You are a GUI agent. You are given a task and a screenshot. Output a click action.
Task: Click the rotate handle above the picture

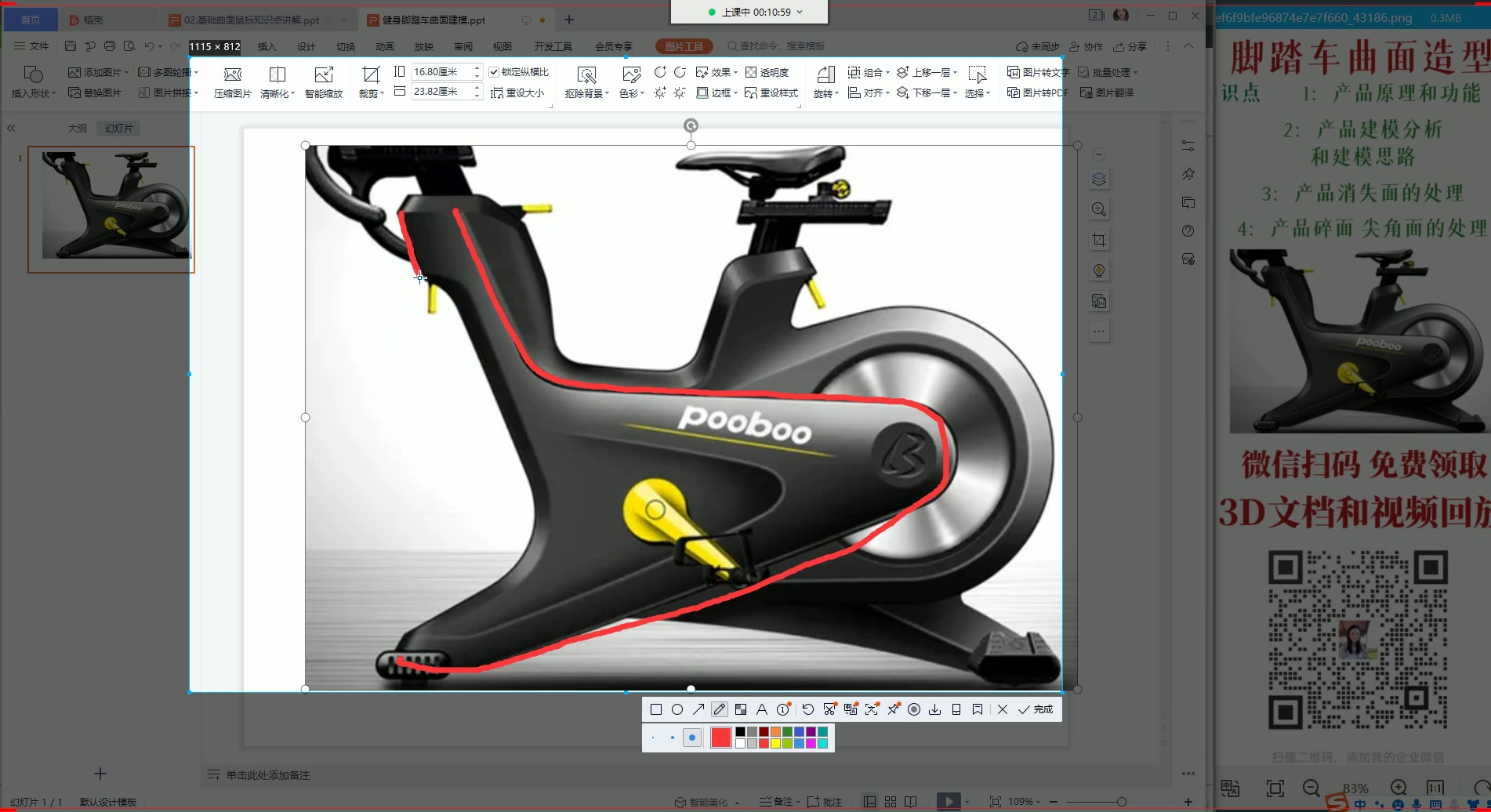691,125
